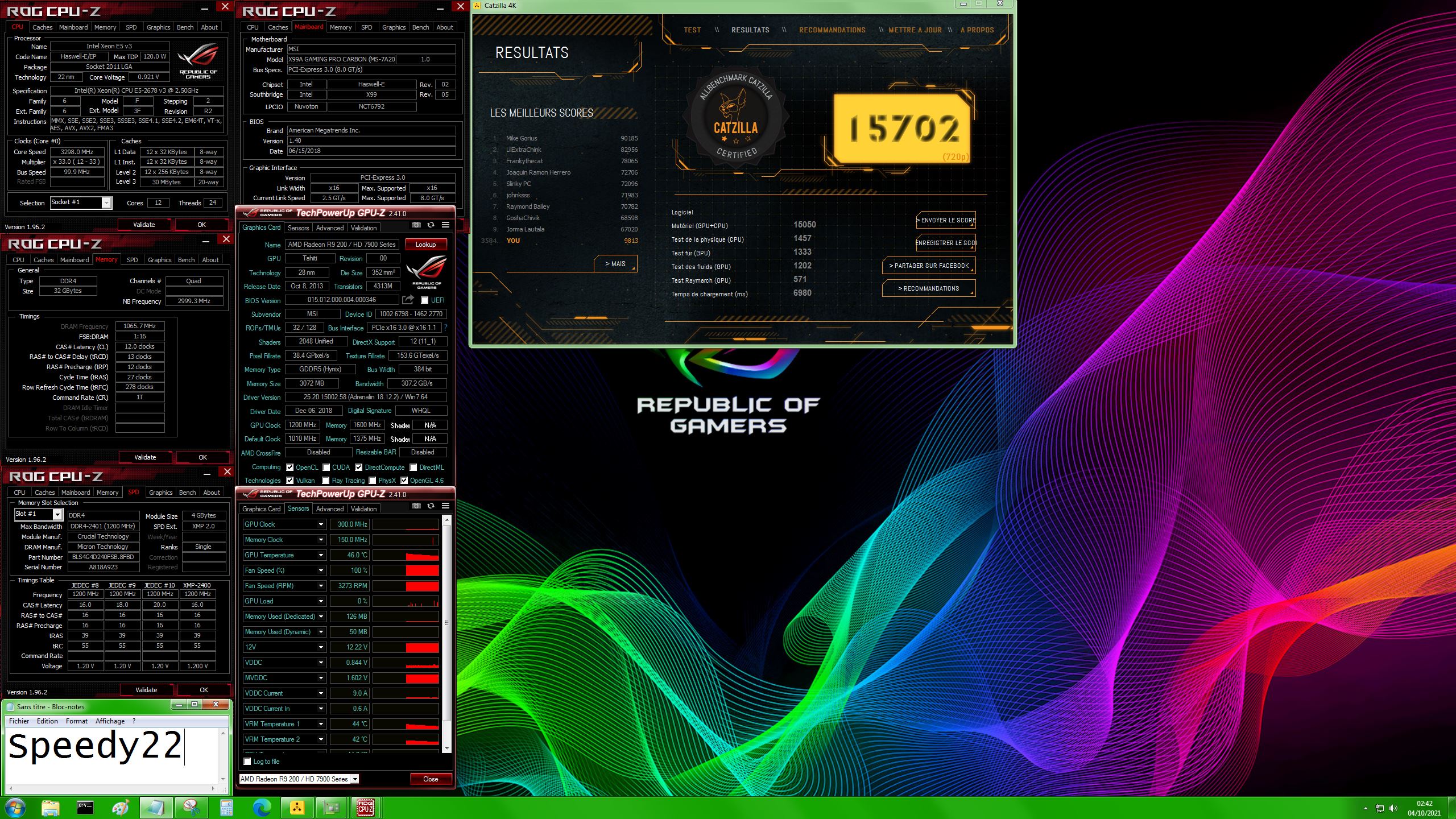Viewport: 1456px width, 819px height.
Task: Show hidden tray icons arrow
Action: click(x=1366, y=808)
